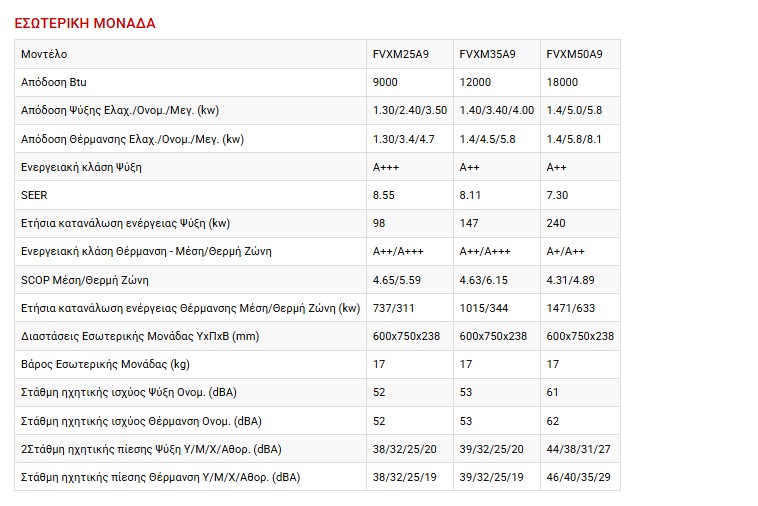Select heating capacity value 1.4/5.8/8.1
Screen dimensions: 758x506
point(574,139)
